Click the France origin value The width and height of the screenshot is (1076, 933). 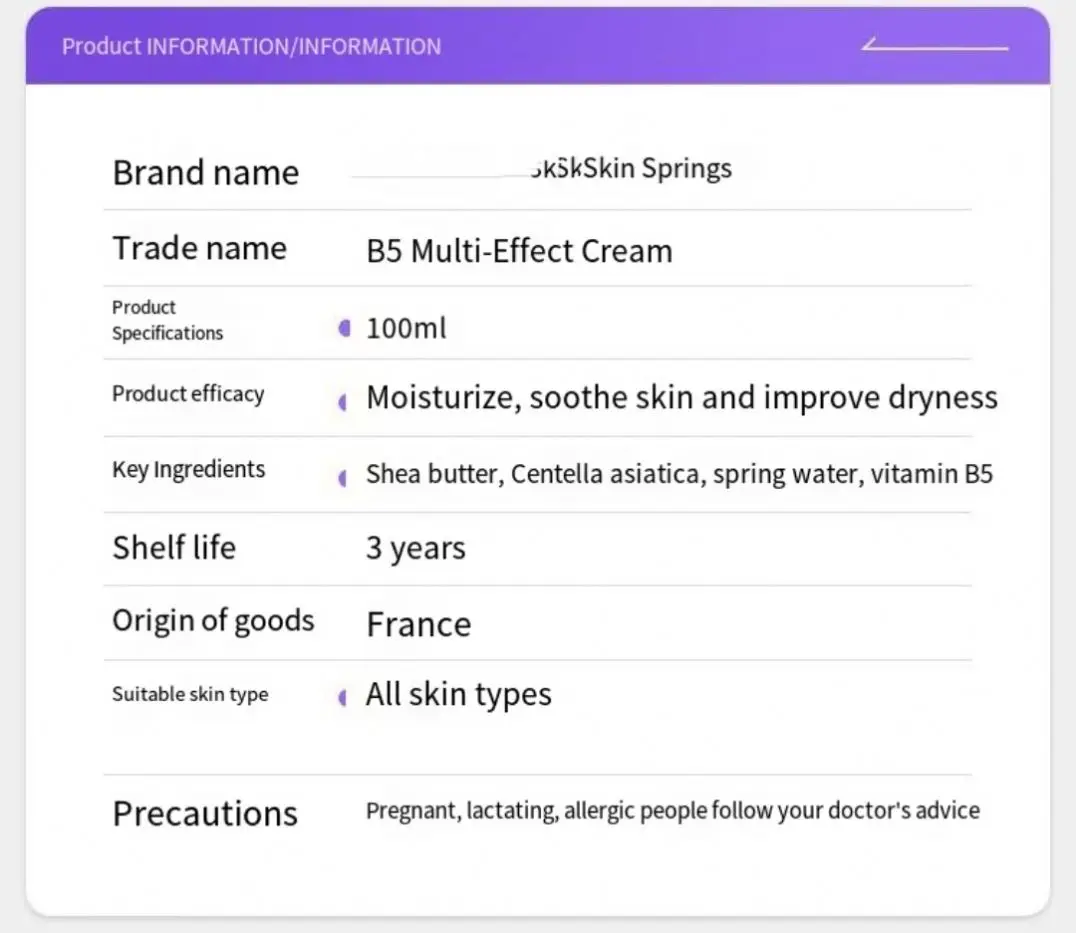click(418, 624)
